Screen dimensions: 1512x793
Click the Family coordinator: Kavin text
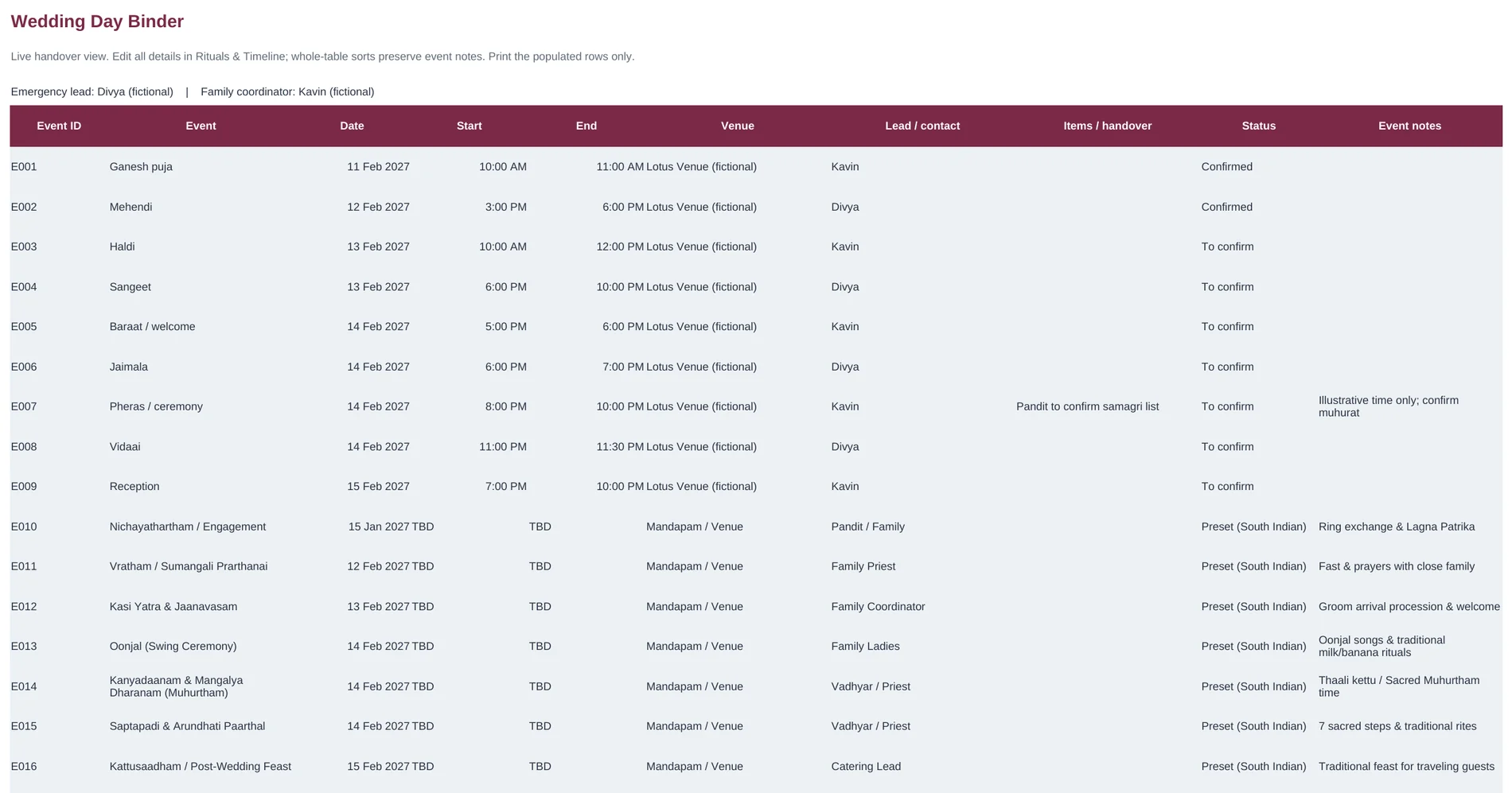pyautogui.click(x=287, y=91)
